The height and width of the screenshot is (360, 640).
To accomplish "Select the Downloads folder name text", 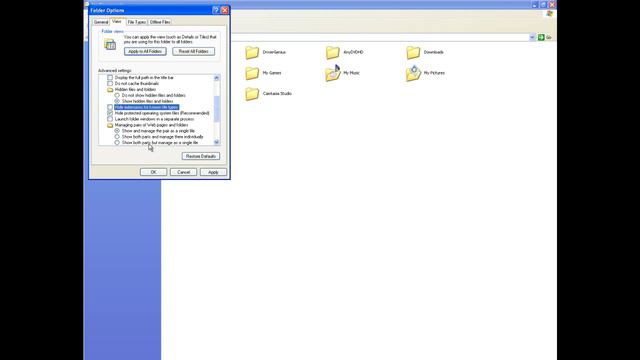I will 433,52.
